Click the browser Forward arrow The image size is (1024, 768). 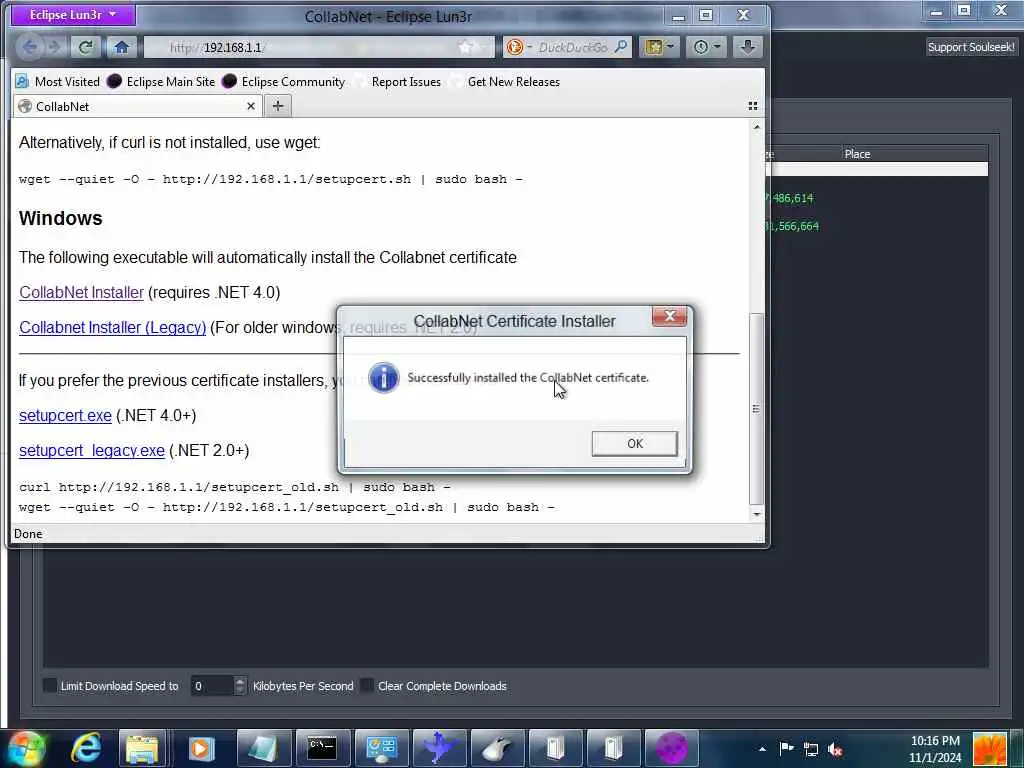coord(55,47)
